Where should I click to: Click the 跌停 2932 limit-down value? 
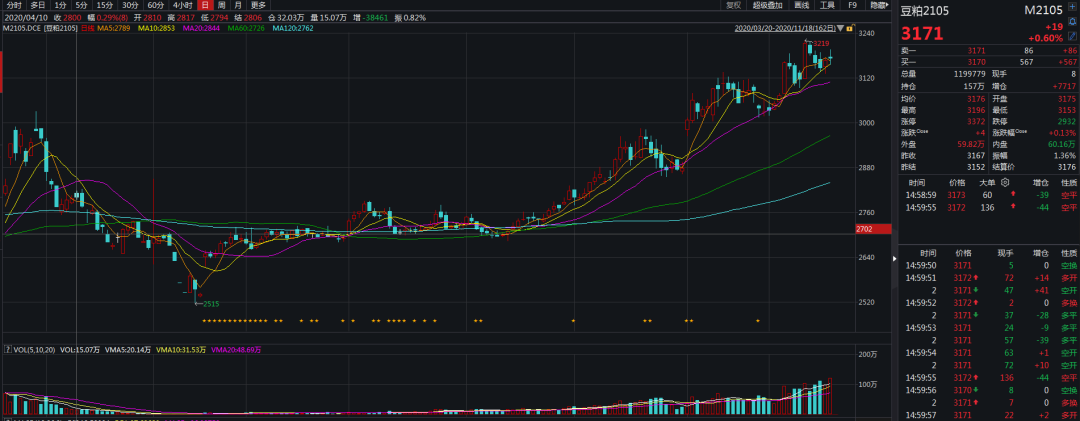click(1067, 122)
